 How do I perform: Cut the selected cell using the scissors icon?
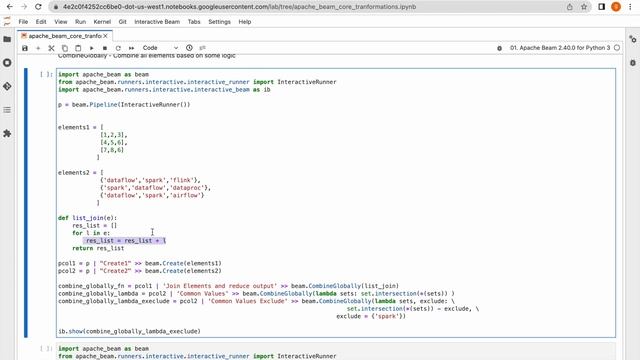(51, 48)
